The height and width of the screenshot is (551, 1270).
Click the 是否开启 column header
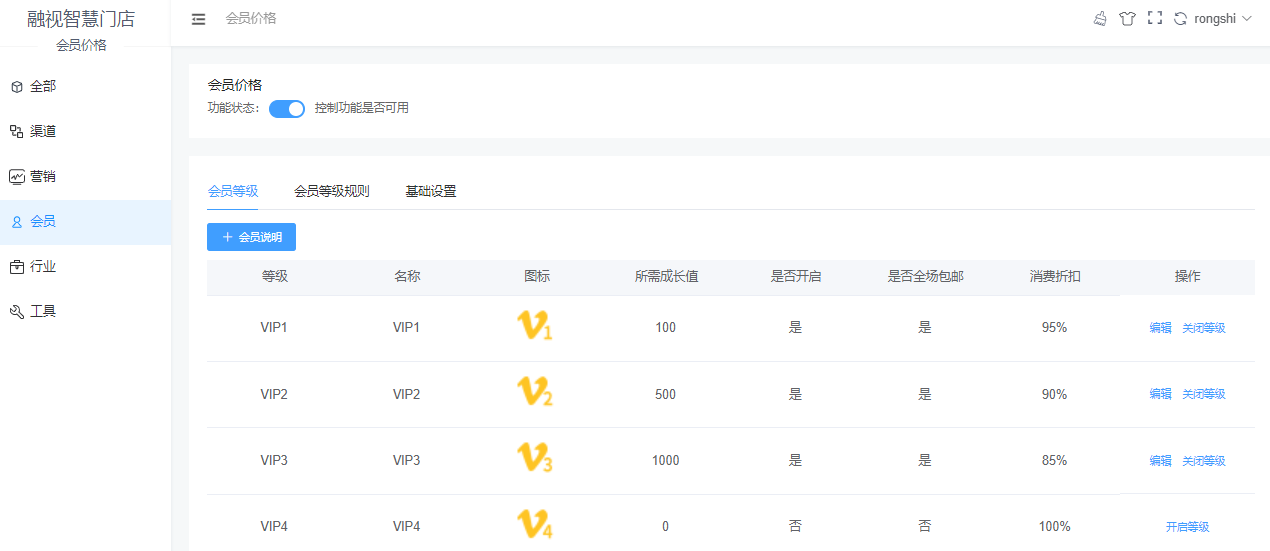click(796, 276)
